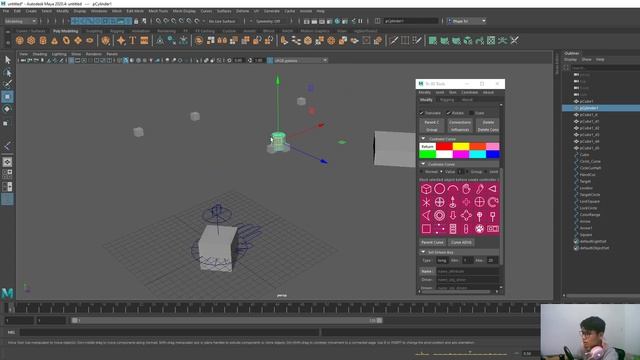Toggle the Scale checkbox
Viewport: 640px width, 360px height.
(x=472, y=113)
